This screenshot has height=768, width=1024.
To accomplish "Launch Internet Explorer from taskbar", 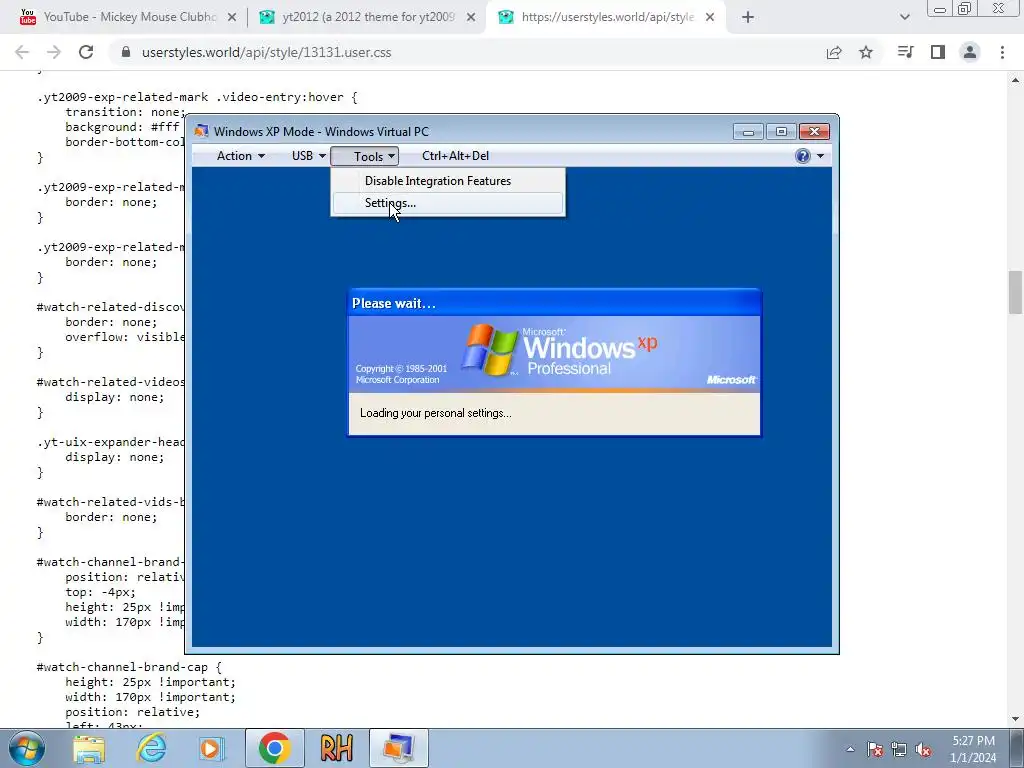I will (x=151, y=748).
